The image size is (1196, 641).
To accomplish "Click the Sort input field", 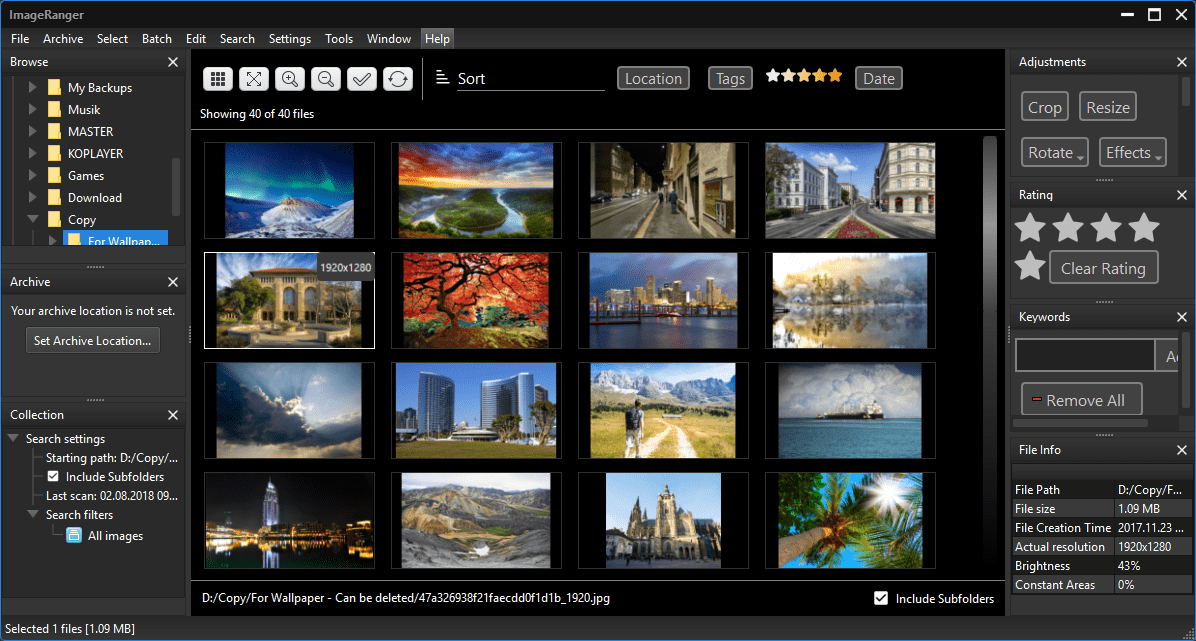I will pyautogui.click(x=530, y=79).
